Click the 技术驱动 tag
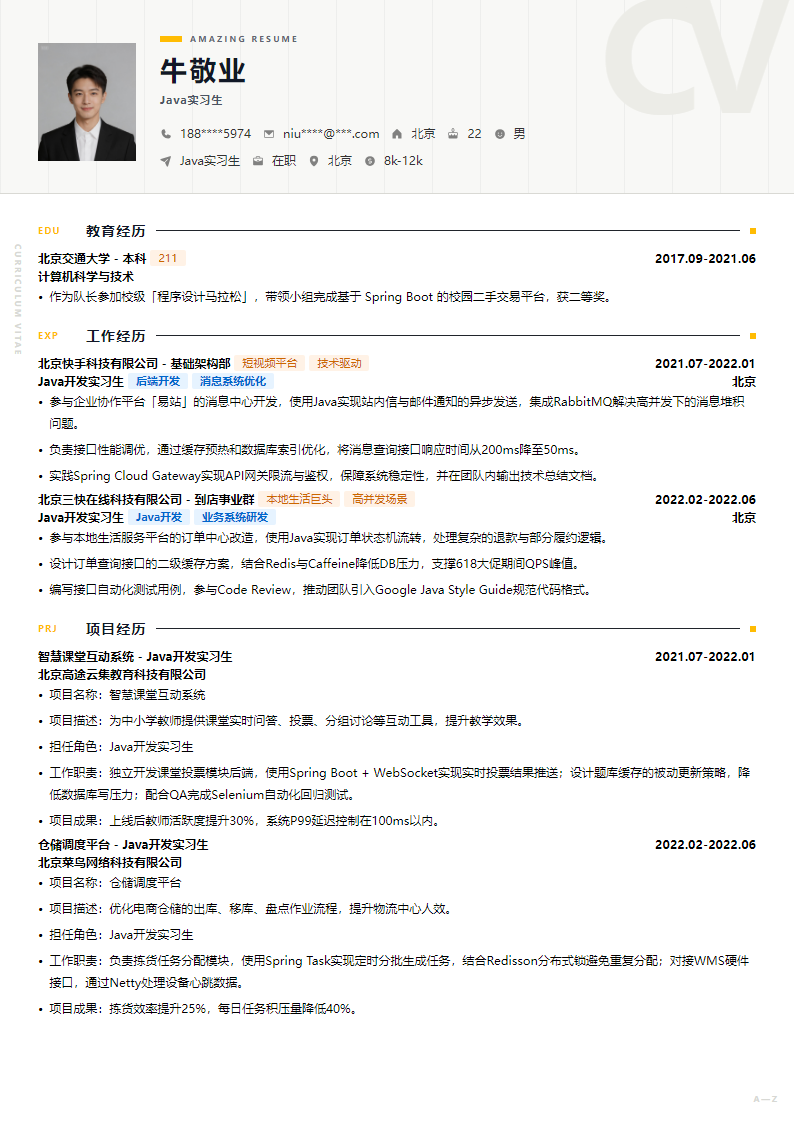Screen dimensions: 794x1123 tap(339, 363)
